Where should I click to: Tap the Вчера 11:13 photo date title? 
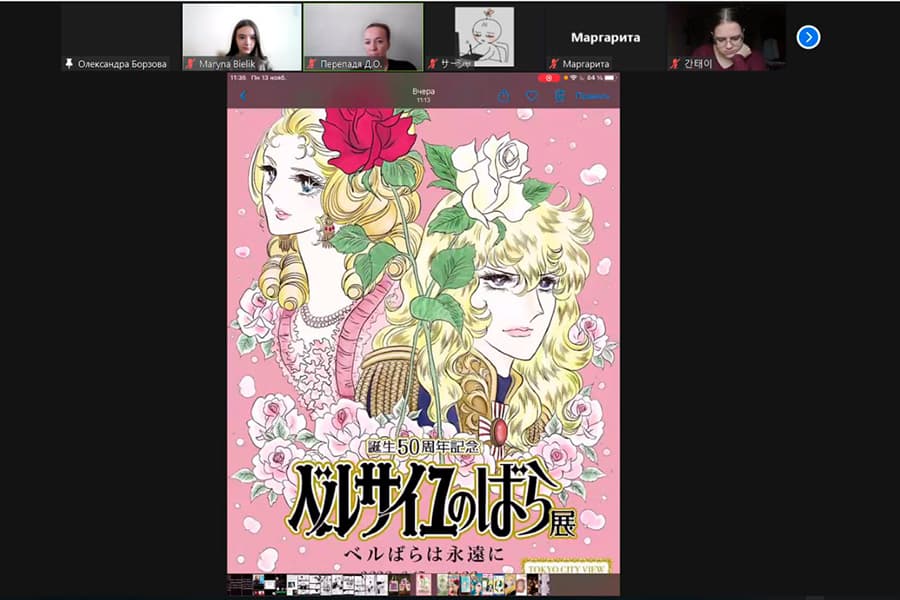click(x=423, y=95)
